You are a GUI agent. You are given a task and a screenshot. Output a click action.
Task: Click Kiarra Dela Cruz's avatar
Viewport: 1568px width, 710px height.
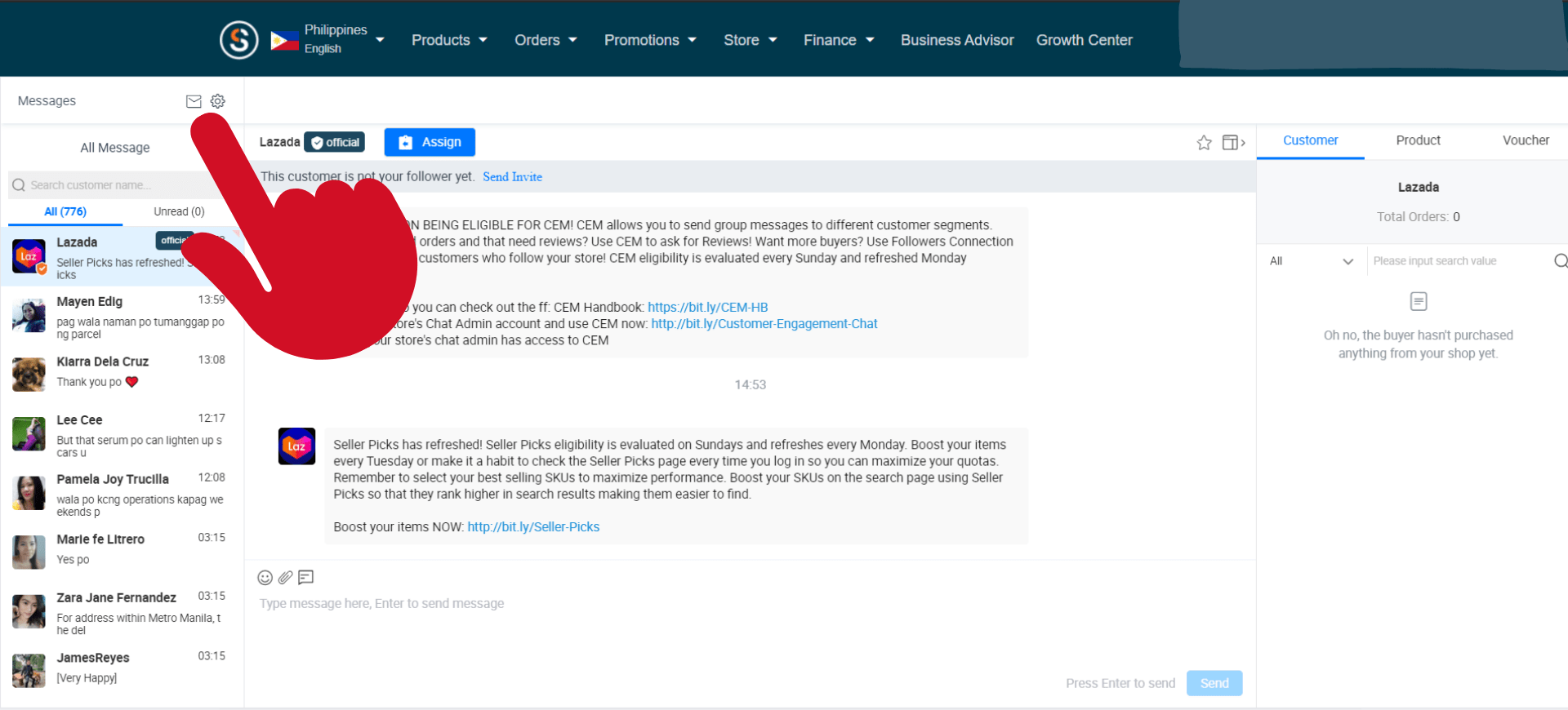click(x=29, y=375)
